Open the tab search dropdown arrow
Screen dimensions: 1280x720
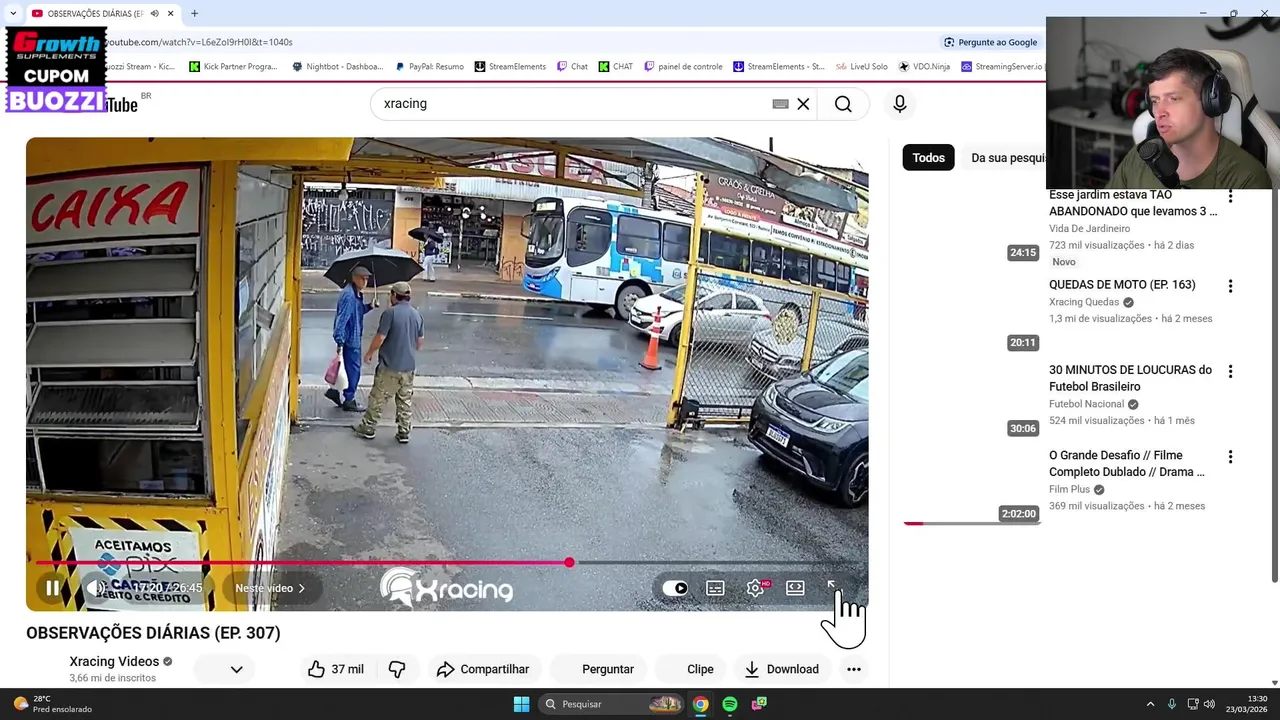click(12, 14)
